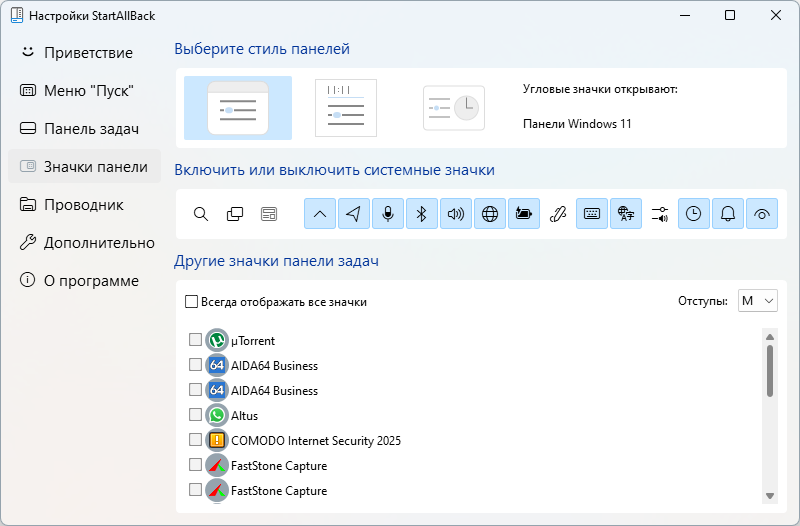Image resolution: width=800 pixels, height=526 pixels.
Task: Toggle the Pen menu system icon
Action: (x=558, y=214)
